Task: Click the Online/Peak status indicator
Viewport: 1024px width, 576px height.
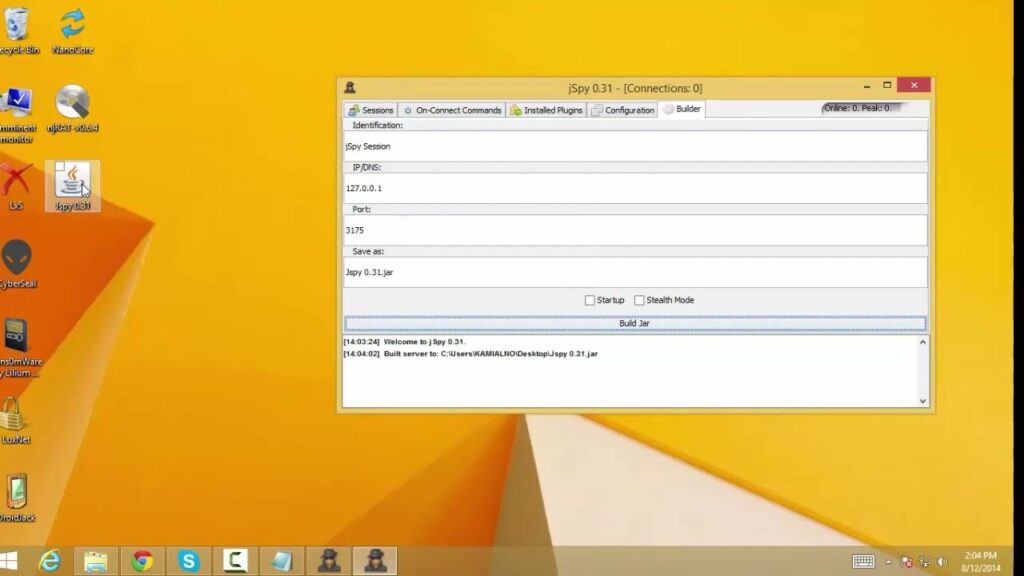Action: click(x=858, y=108)
